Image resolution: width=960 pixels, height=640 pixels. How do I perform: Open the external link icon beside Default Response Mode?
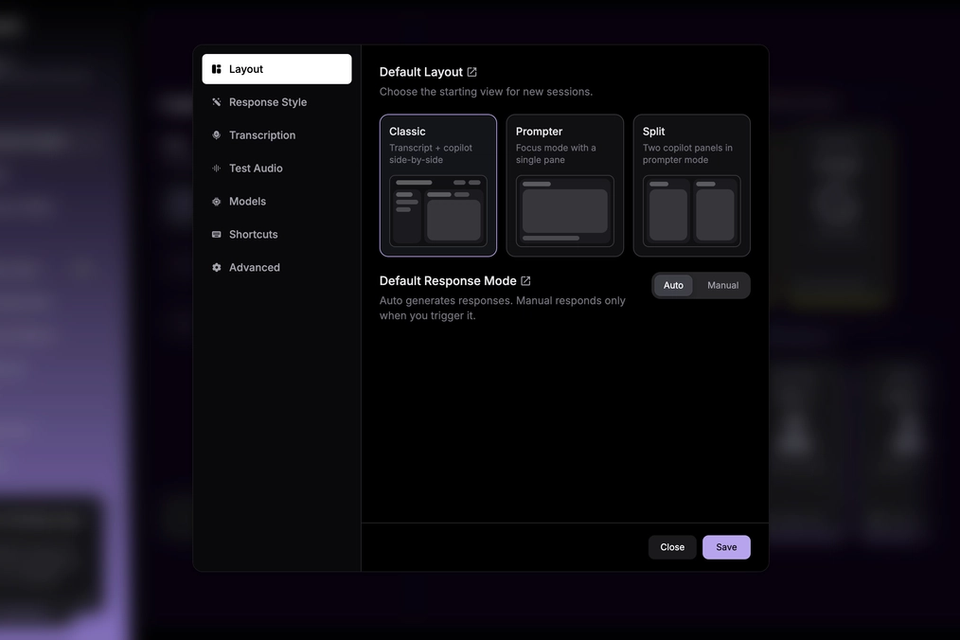[526, 281]
